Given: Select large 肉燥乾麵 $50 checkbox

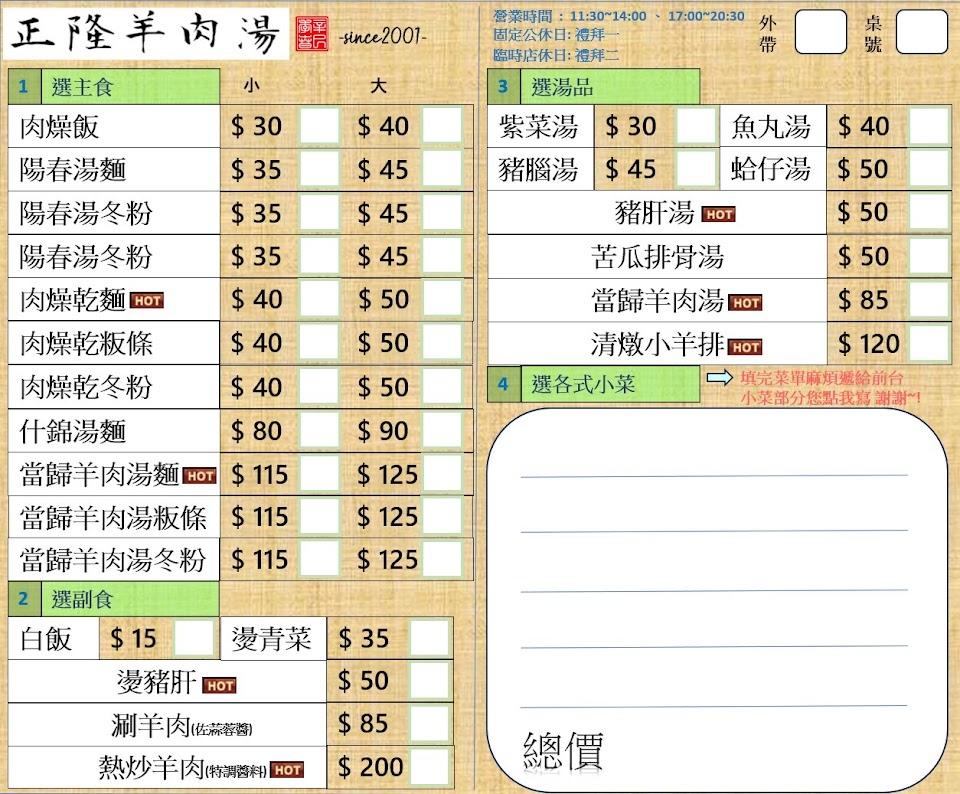Looking at the screenshot, I should (x=442, y=299).
